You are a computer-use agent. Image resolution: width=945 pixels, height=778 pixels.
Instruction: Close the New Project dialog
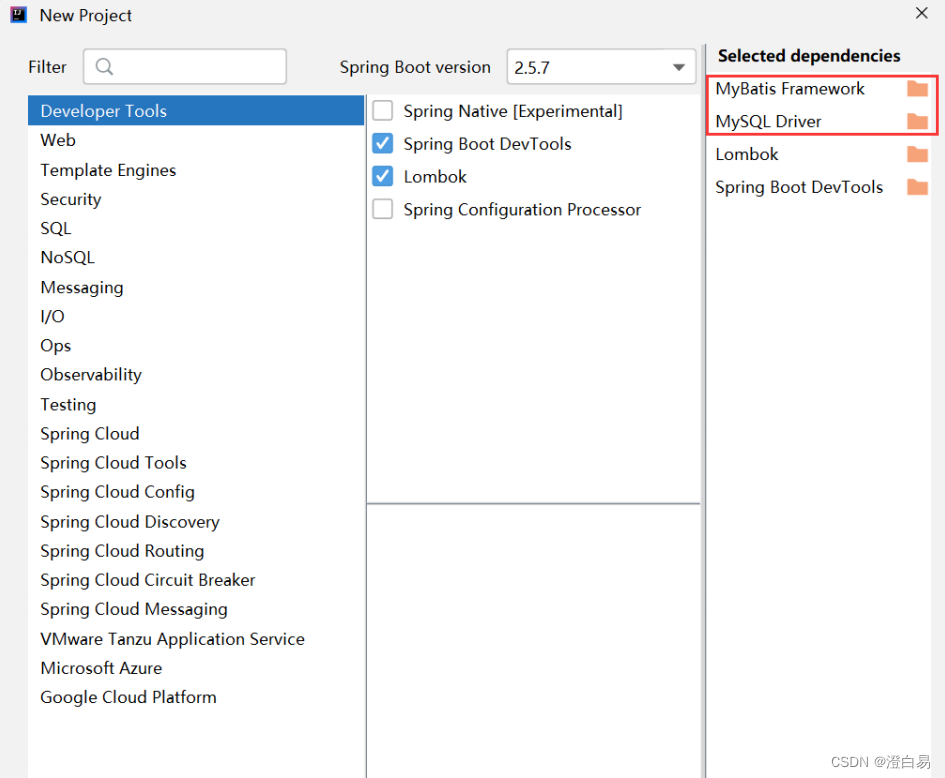click(921, 13)
